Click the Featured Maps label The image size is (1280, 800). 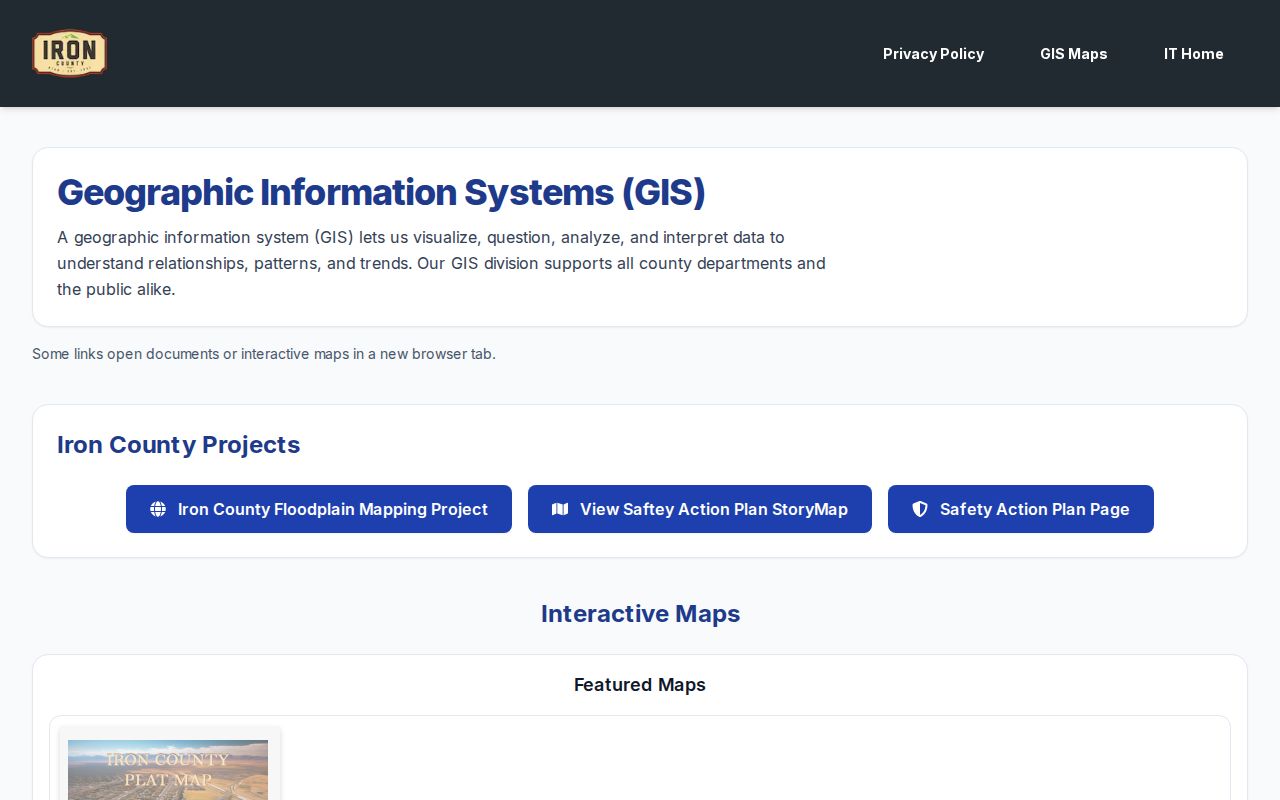click(x=640, y=685)
